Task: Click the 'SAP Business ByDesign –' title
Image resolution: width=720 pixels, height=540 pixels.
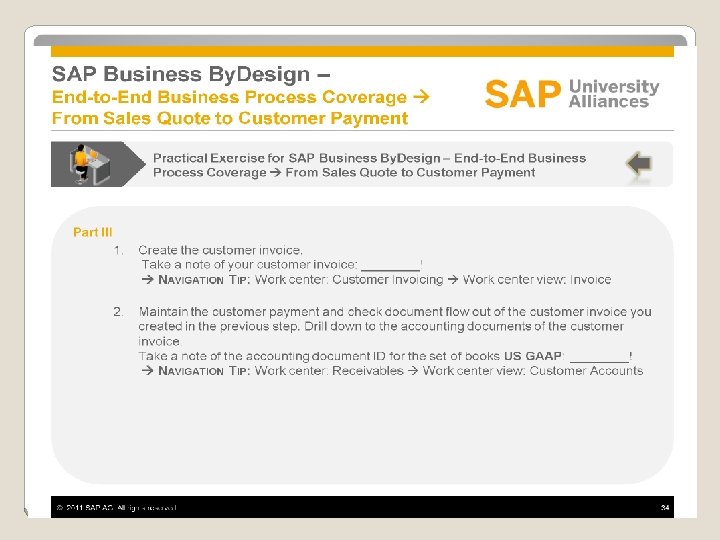Action: pos(191,74)
